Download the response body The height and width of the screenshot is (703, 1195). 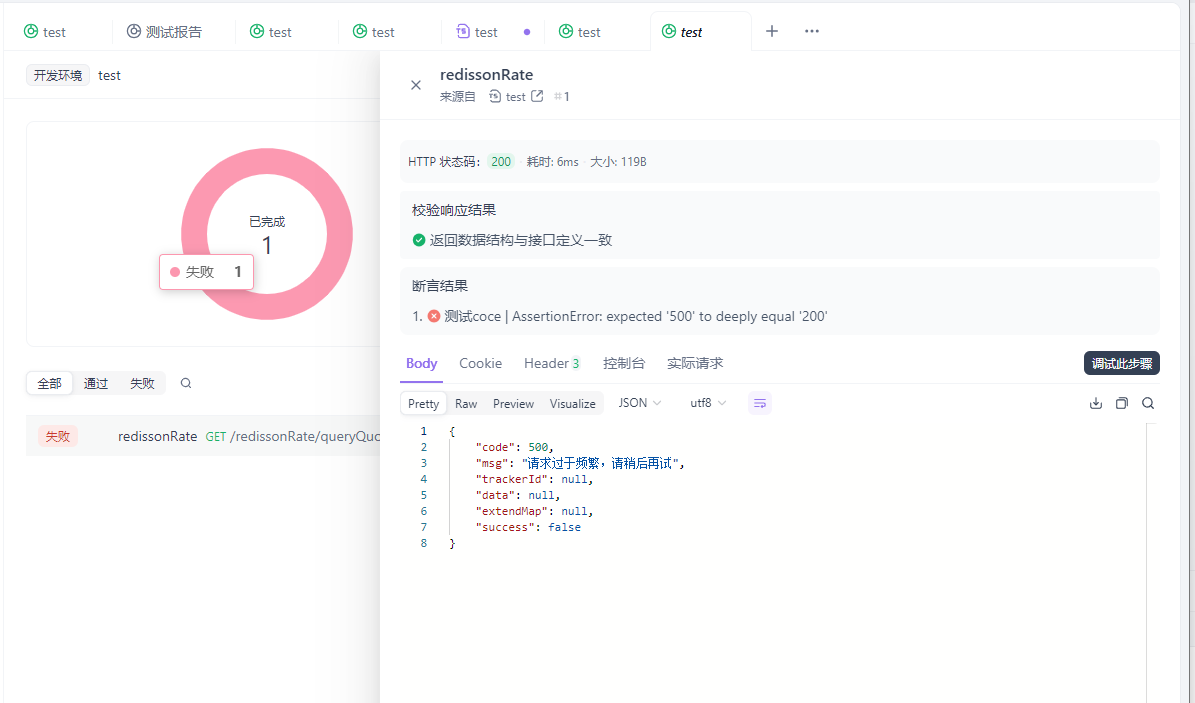click(x=1095, y=402)
